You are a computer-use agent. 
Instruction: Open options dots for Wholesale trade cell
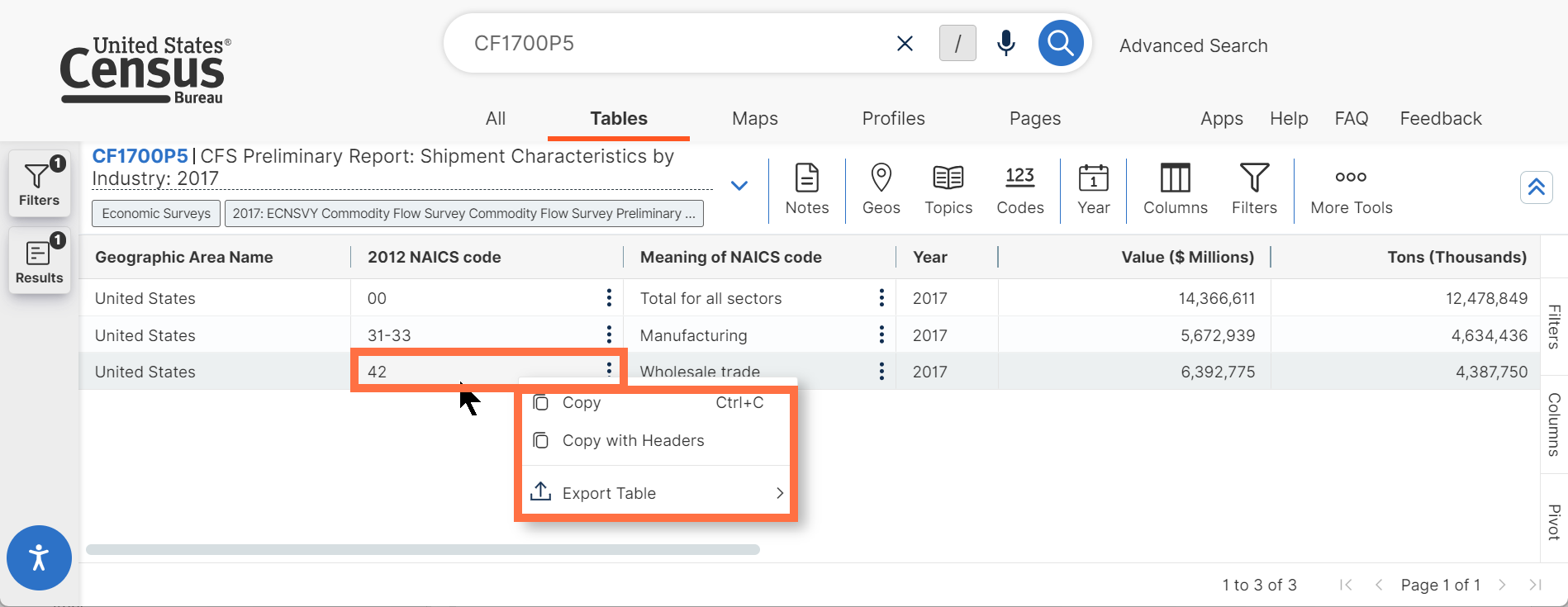[881, 372]
